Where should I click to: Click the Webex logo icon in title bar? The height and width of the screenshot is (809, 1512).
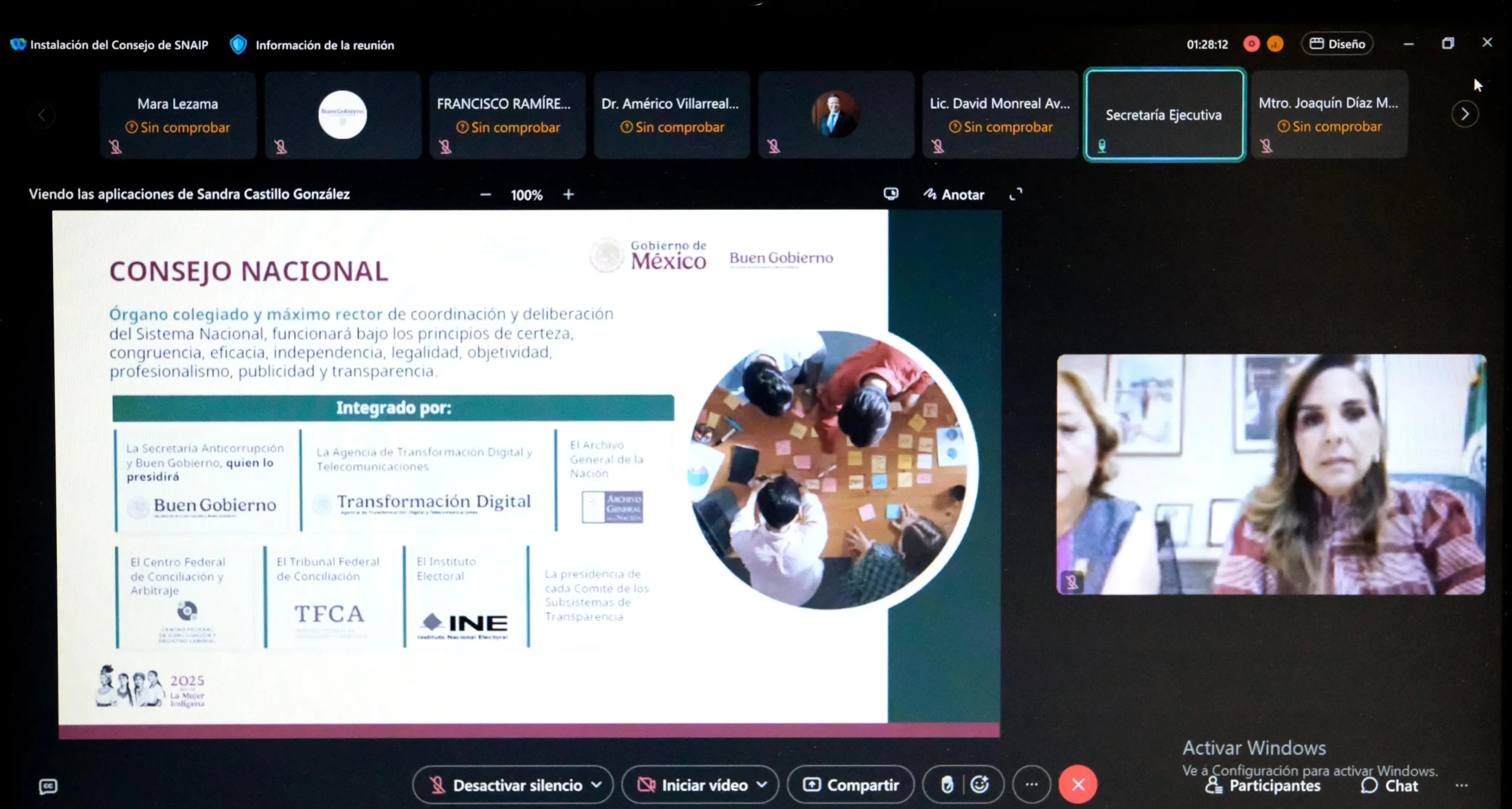click(x=18, y=45)
